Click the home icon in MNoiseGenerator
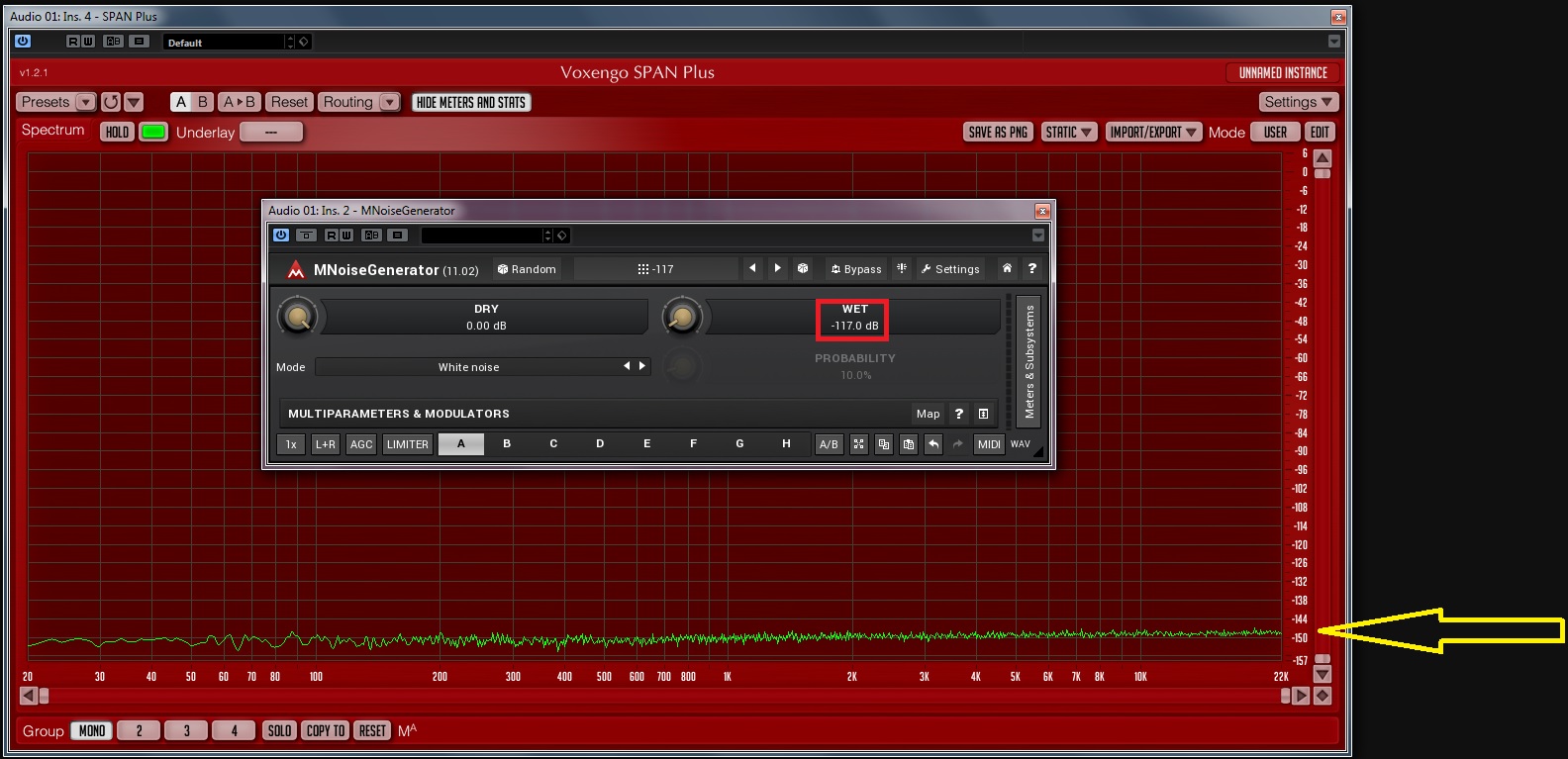Screen dimensions: 1568x759 pos(1007,268)
